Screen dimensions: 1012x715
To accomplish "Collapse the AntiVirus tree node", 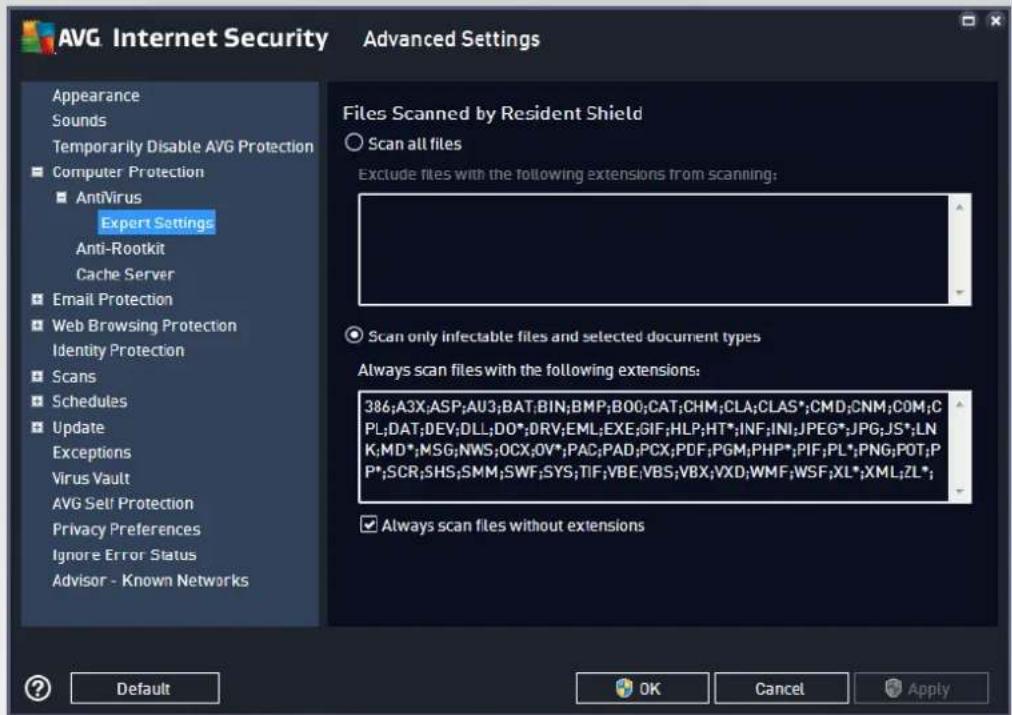I will pos(61,197).
